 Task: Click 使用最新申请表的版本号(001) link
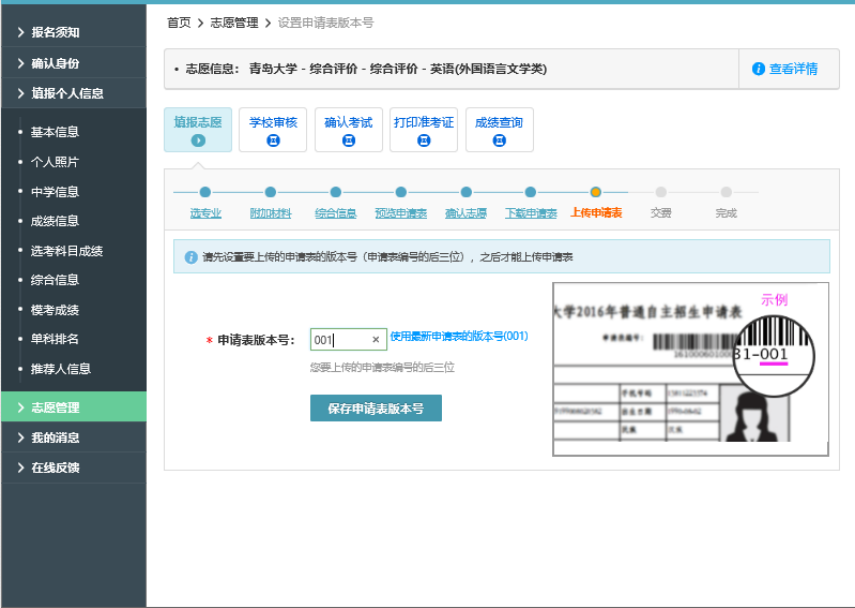coord(459,337)
